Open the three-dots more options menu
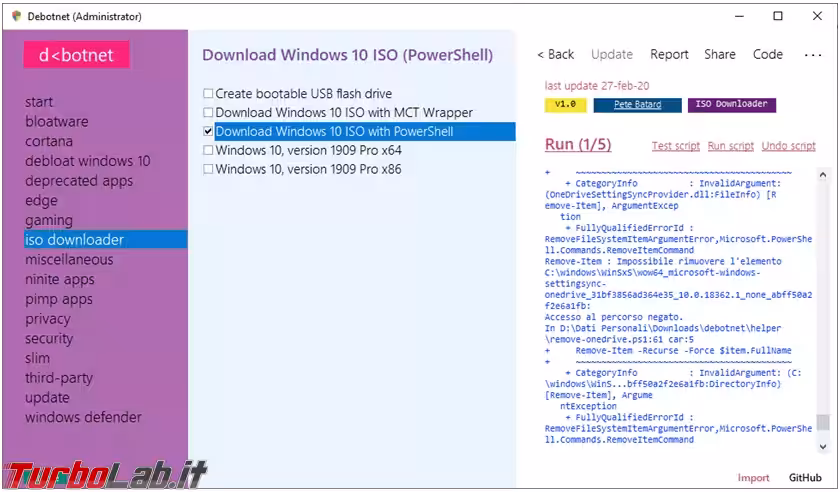The image size is (840, 492). (812, 55)
